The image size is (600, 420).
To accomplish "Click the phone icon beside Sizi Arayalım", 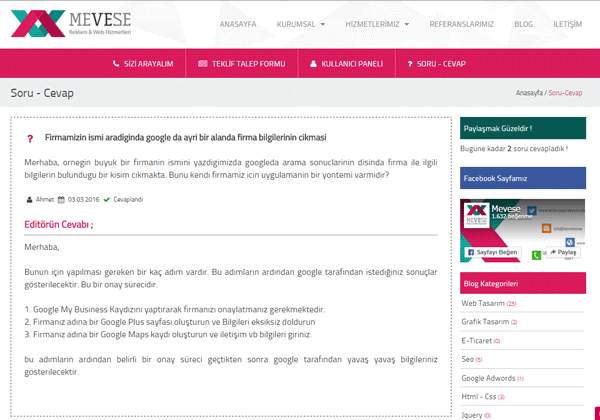I will coord(116,63).
